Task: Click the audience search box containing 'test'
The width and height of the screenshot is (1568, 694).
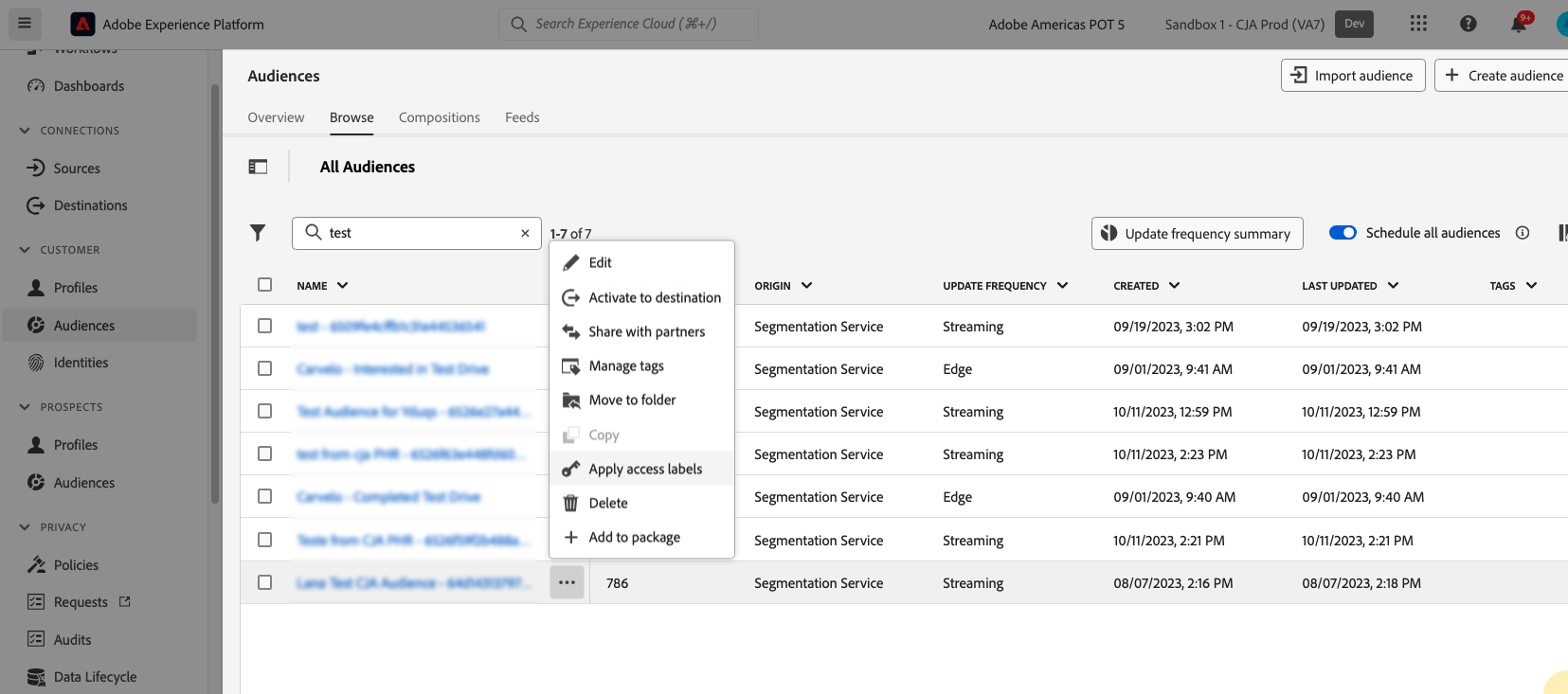Action: [x=417, y=233]
